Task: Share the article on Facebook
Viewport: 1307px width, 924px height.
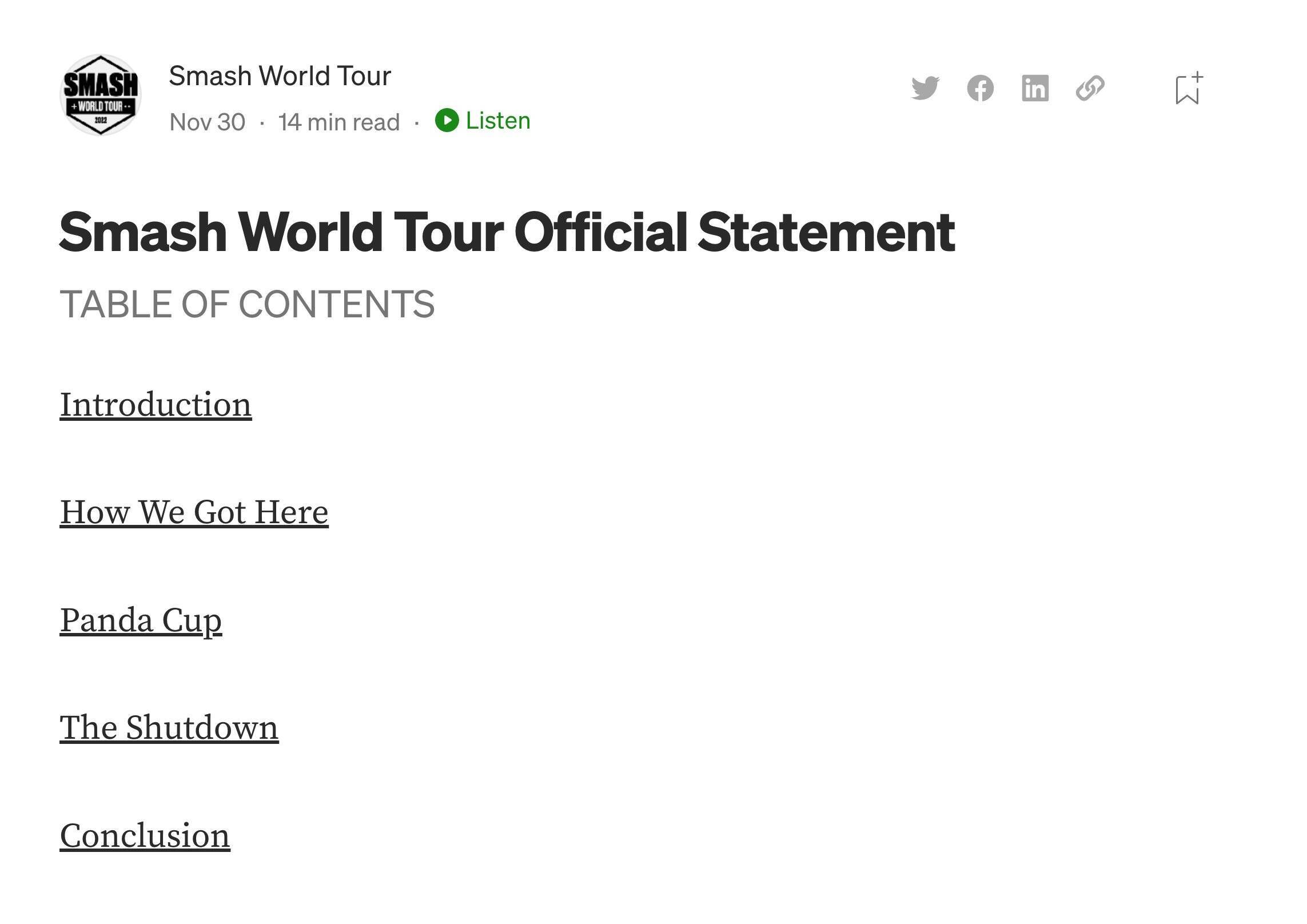Action: click(x=980, y=89)
